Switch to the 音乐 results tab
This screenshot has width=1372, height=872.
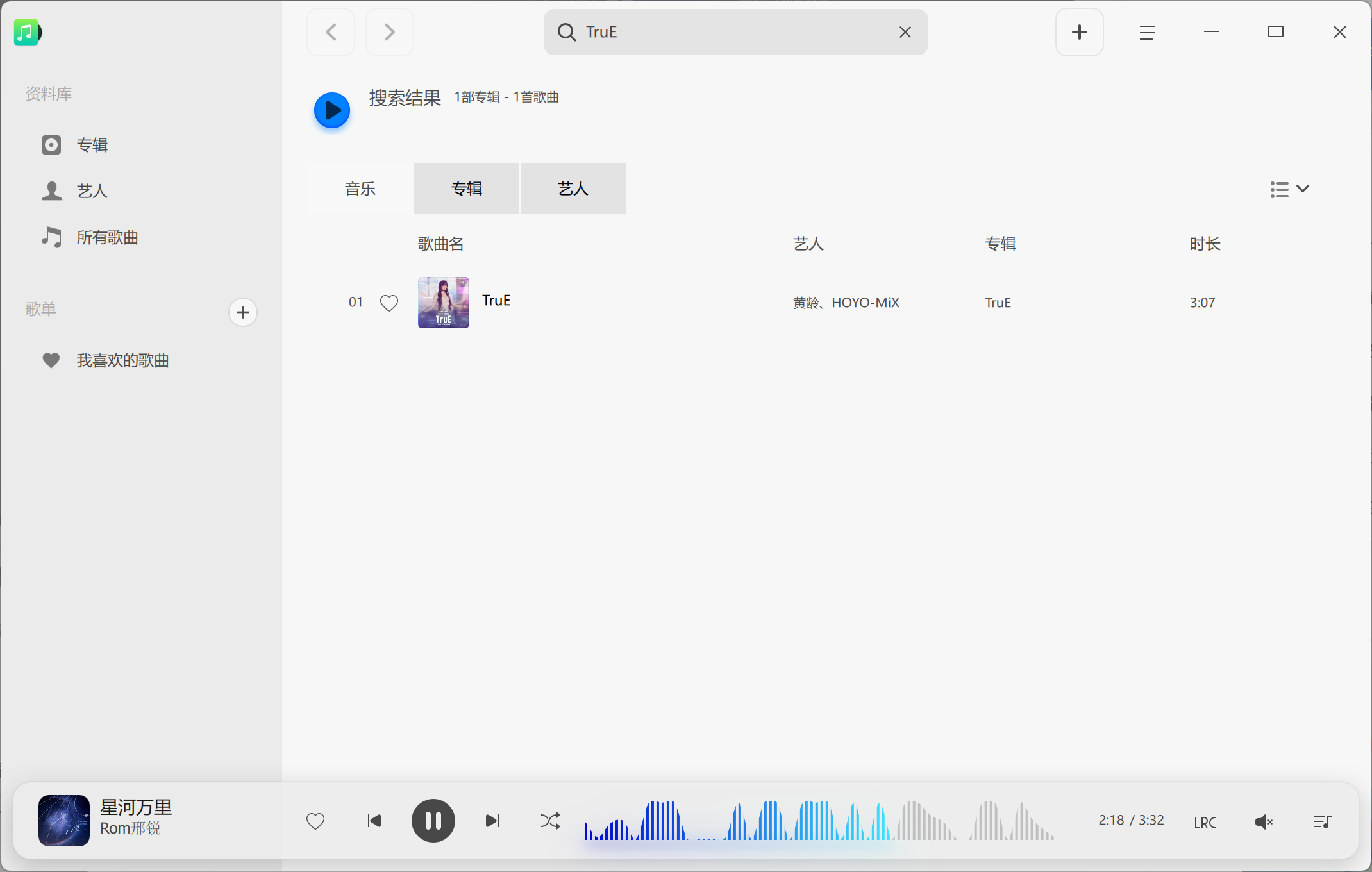click(360, 189)
